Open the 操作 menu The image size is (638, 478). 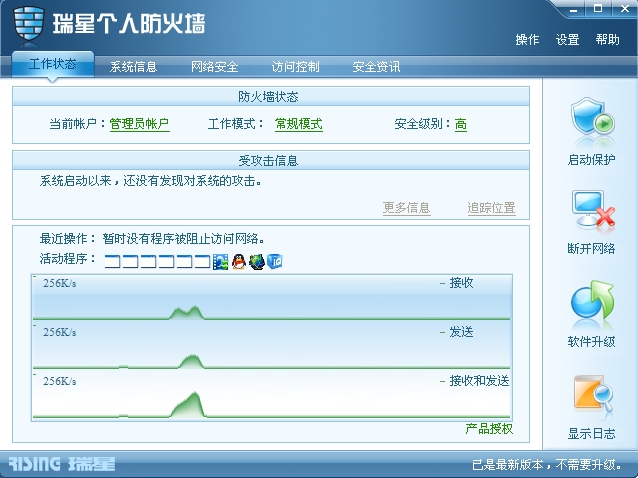[x=527, y=40]
